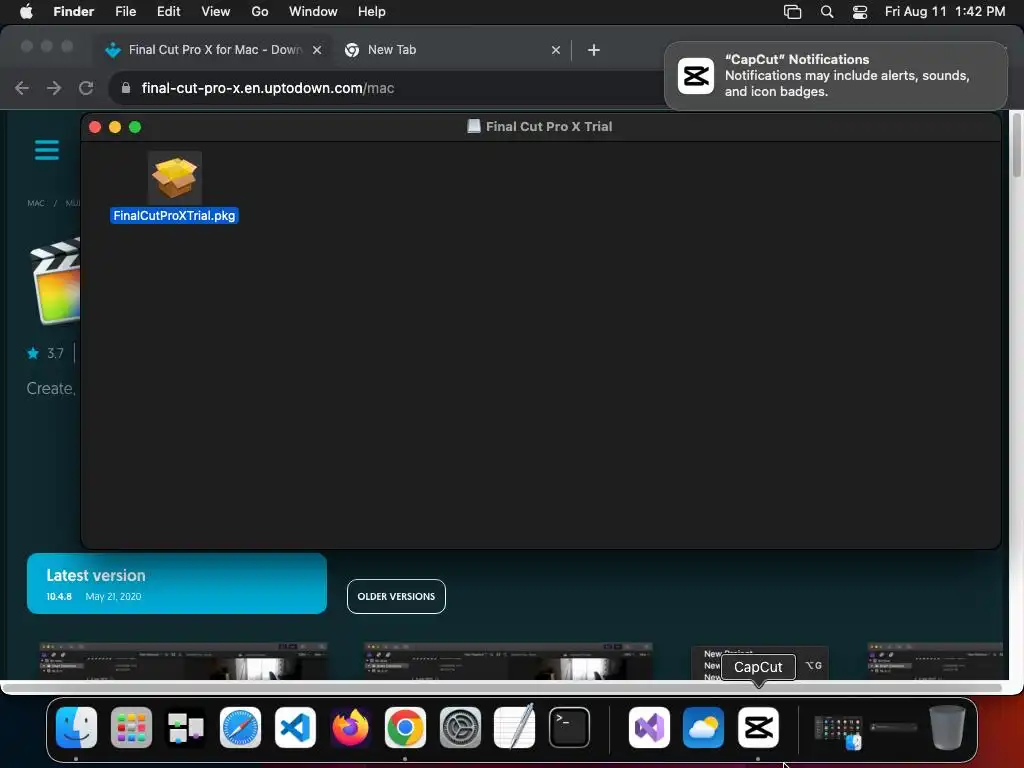Click the browser forward arrow
Viewport: 1024px width, 768px height.
coord(54,88)
